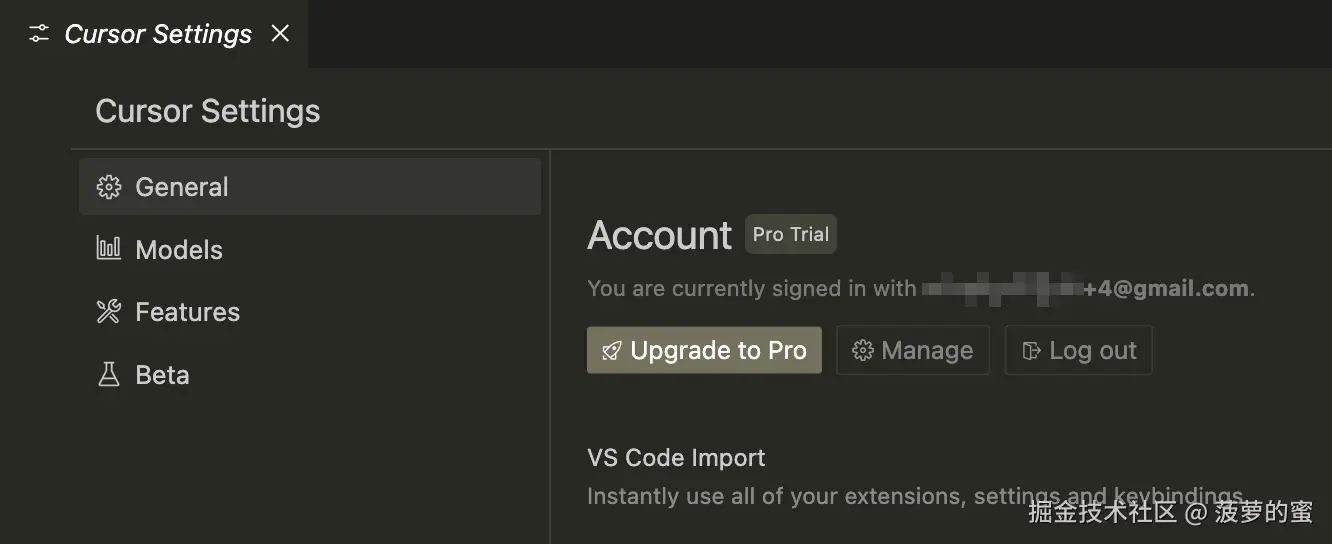Click the rocket icon on Upgrade to Pro
Viewport: 1332px width, 544px height.
pyautogui.click(x=611, y=351)
